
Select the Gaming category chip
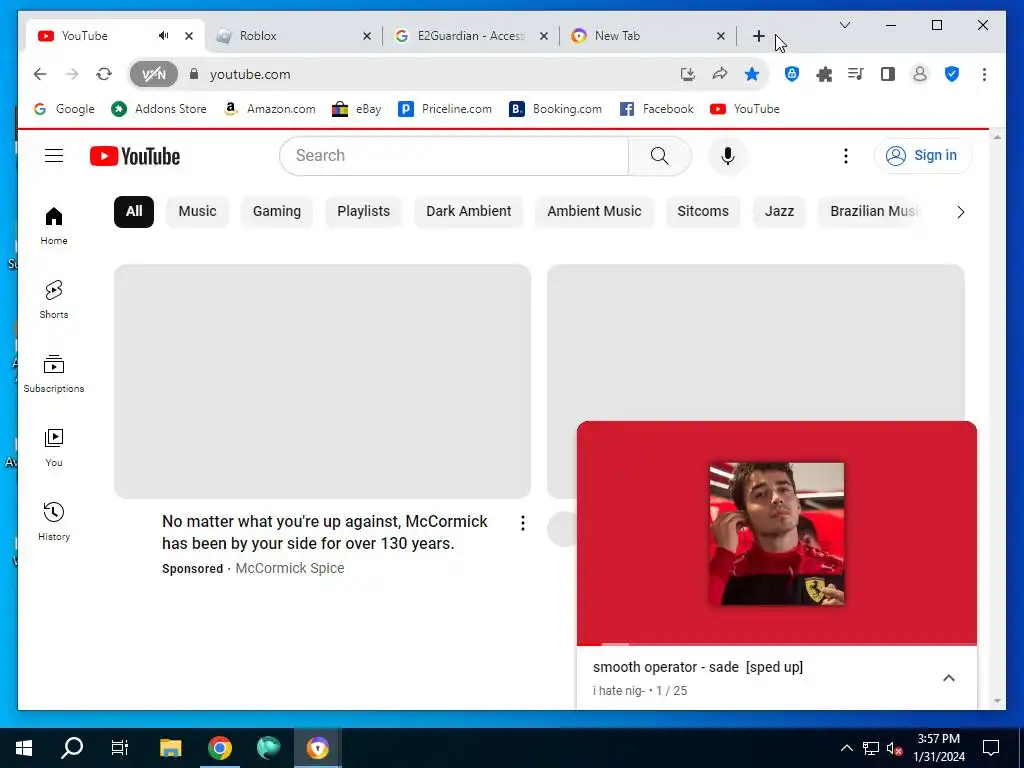click(x=277, y=212)
